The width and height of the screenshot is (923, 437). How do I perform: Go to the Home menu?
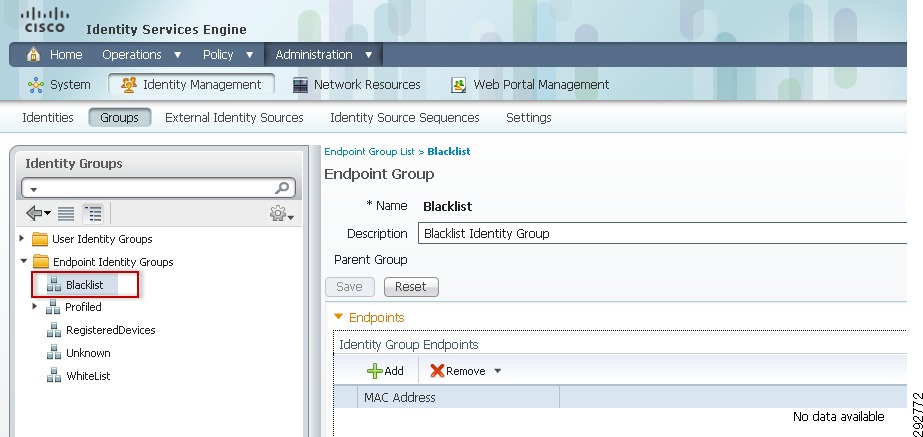pos(66,55)
